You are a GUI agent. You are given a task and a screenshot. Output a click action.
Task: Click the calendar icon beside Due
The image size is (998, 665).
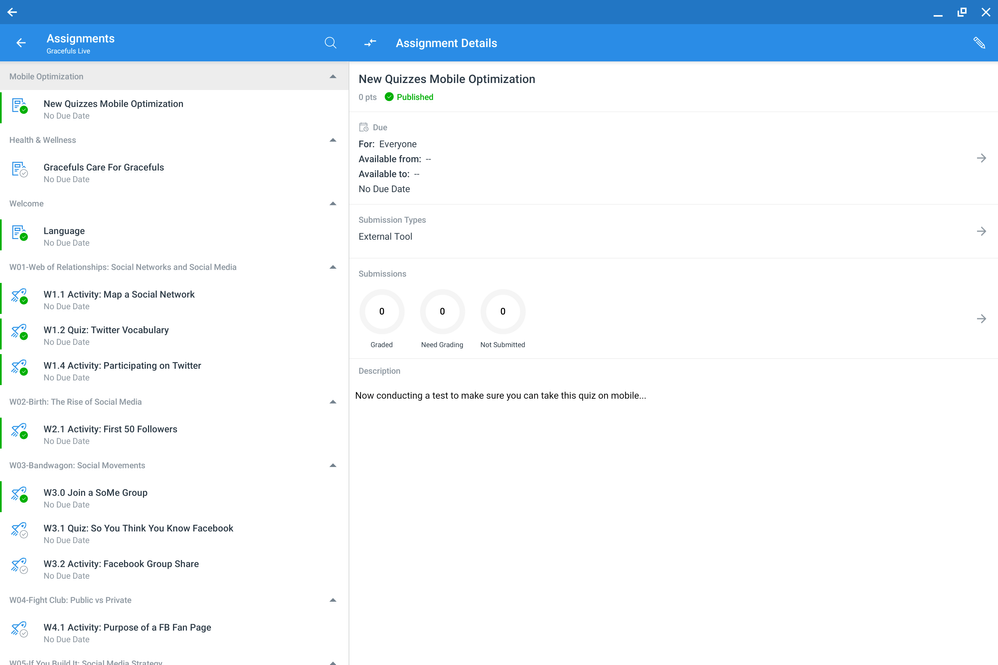click(364, 128)
